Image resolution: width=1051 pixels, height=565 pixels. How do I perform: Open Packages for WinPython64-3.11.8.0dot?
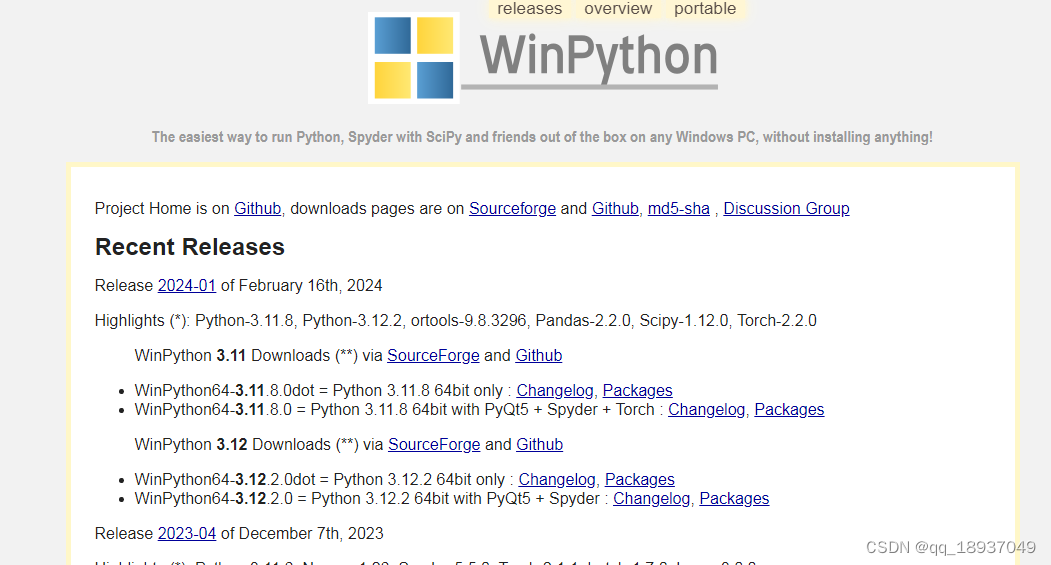coord(637,390)
